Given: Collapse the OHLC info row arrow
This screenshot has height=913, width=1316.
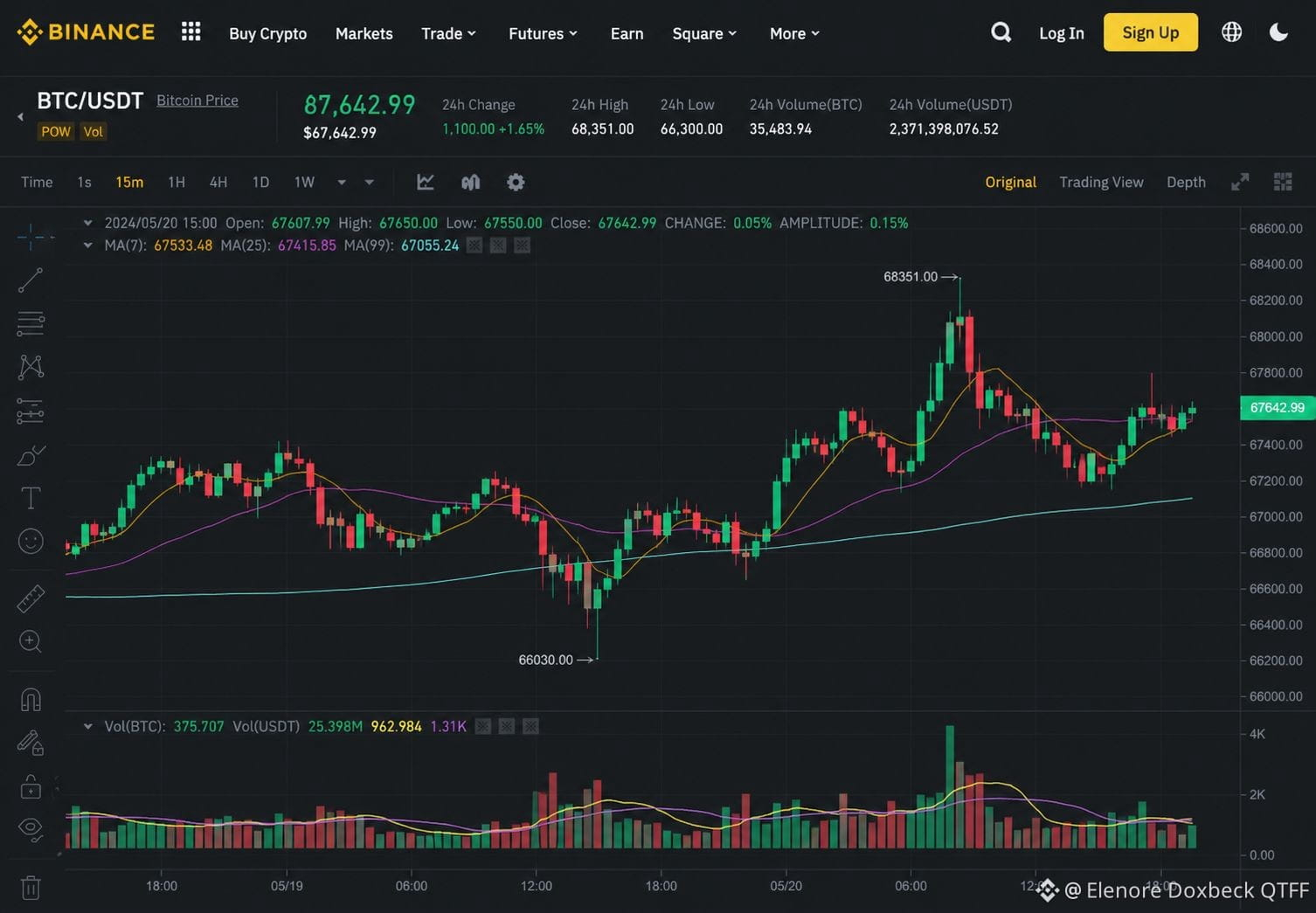Looking at the screenshot, I should [x=87, y=223].
